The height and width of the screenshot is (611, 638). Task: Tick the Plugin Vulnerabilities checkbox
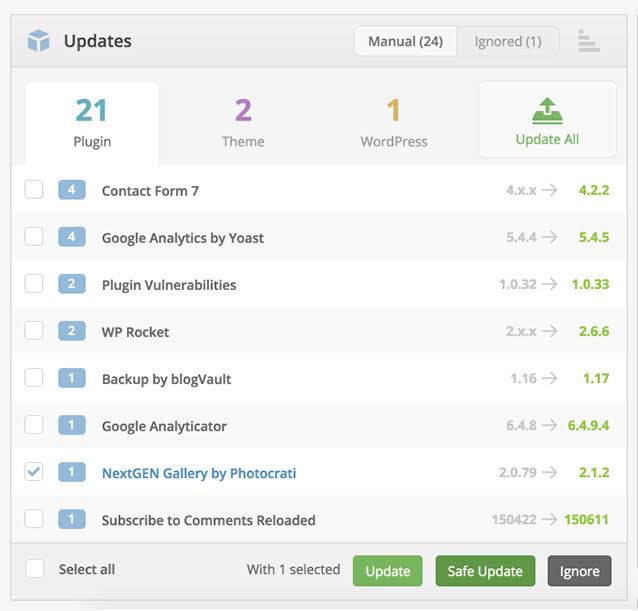34,284
